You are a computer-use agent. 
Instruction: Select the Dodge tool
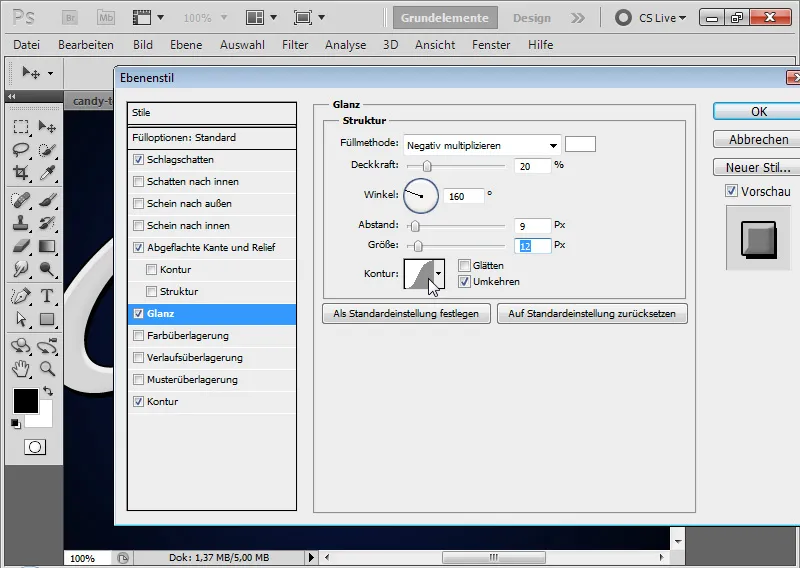[47, 269]
